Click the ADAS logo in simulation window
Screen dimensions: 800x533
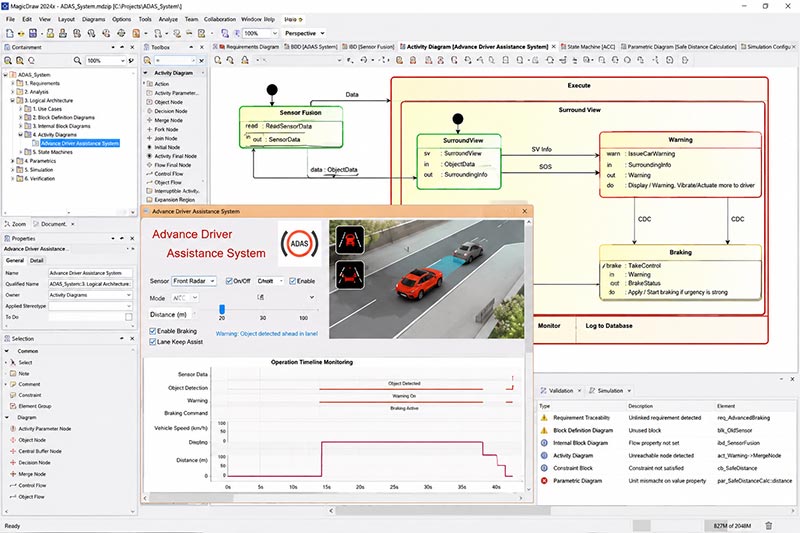click(299, 243)
